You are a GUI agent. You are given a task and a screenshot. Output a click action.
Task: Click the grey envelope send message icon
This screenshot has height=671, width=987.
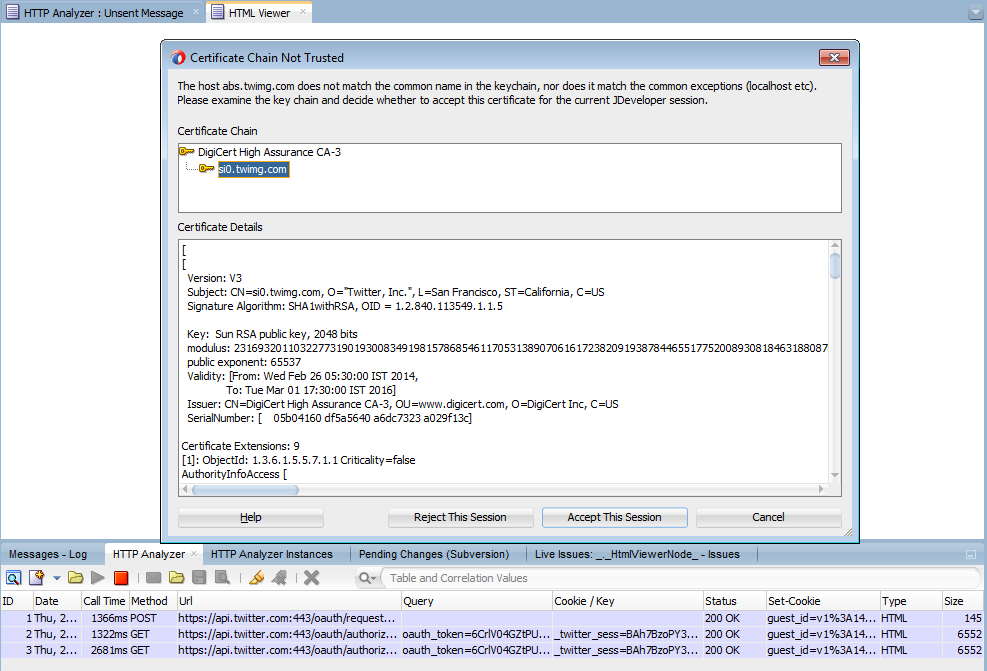(154, 577)
